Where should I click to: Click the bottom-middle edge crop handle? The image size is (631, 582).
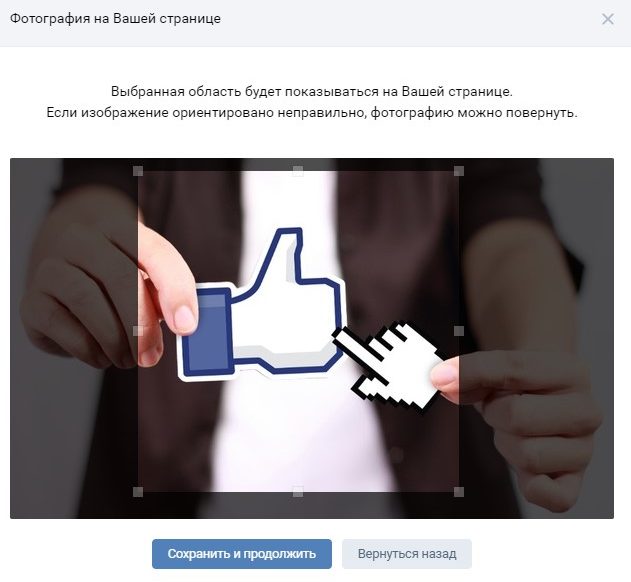coord(298,491)
